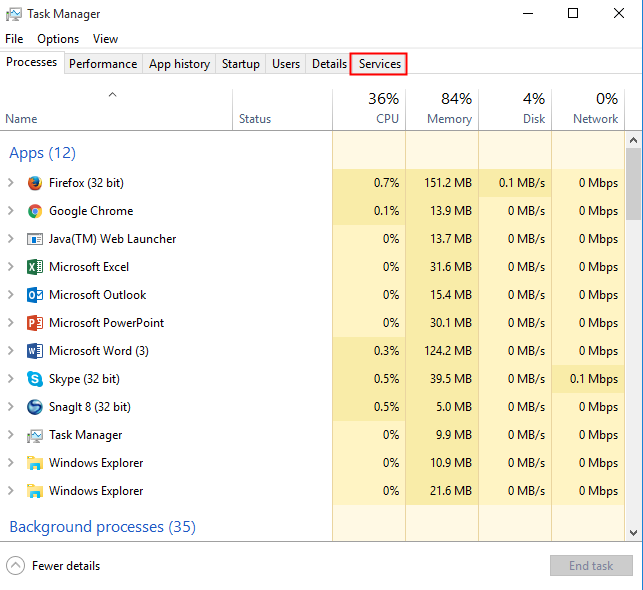Click the Microsoft PowerPoint icon

point(35,323)
